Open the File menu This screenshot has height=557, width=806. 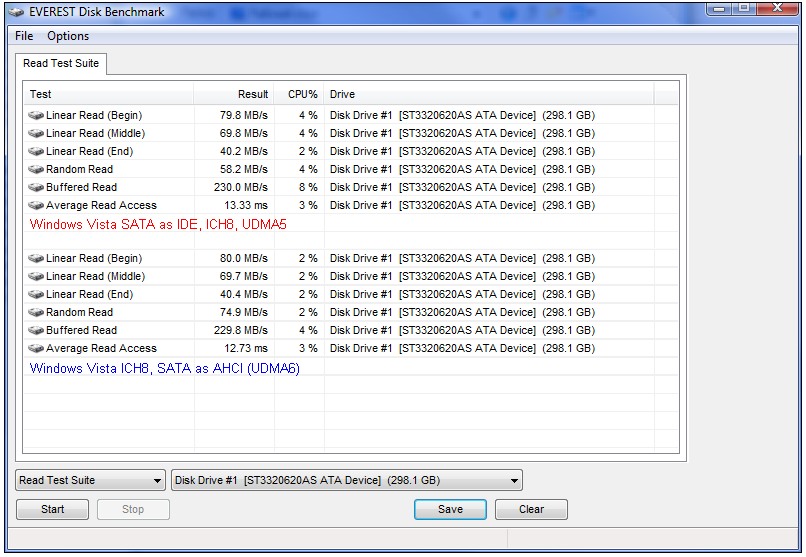[24, 36]
